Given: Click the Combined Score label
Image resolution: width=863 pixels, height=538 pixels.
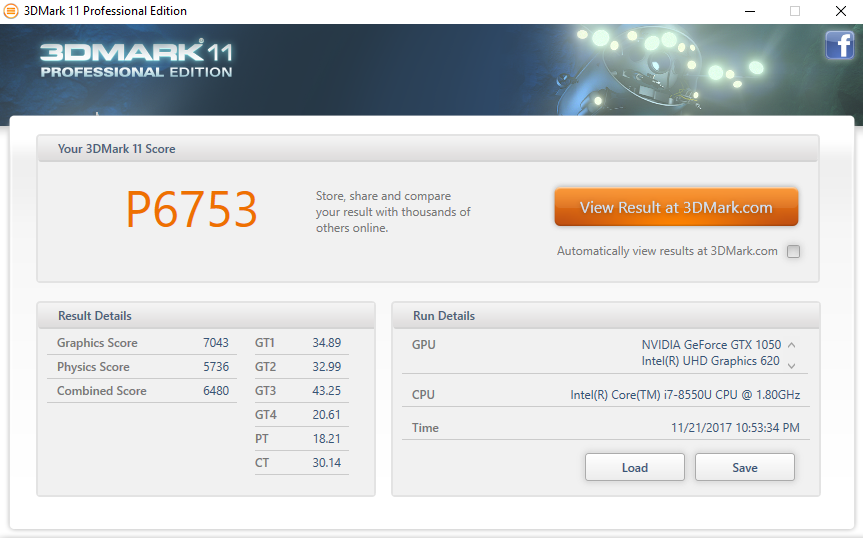Looking at the screenshot, I should click(102, 391).
